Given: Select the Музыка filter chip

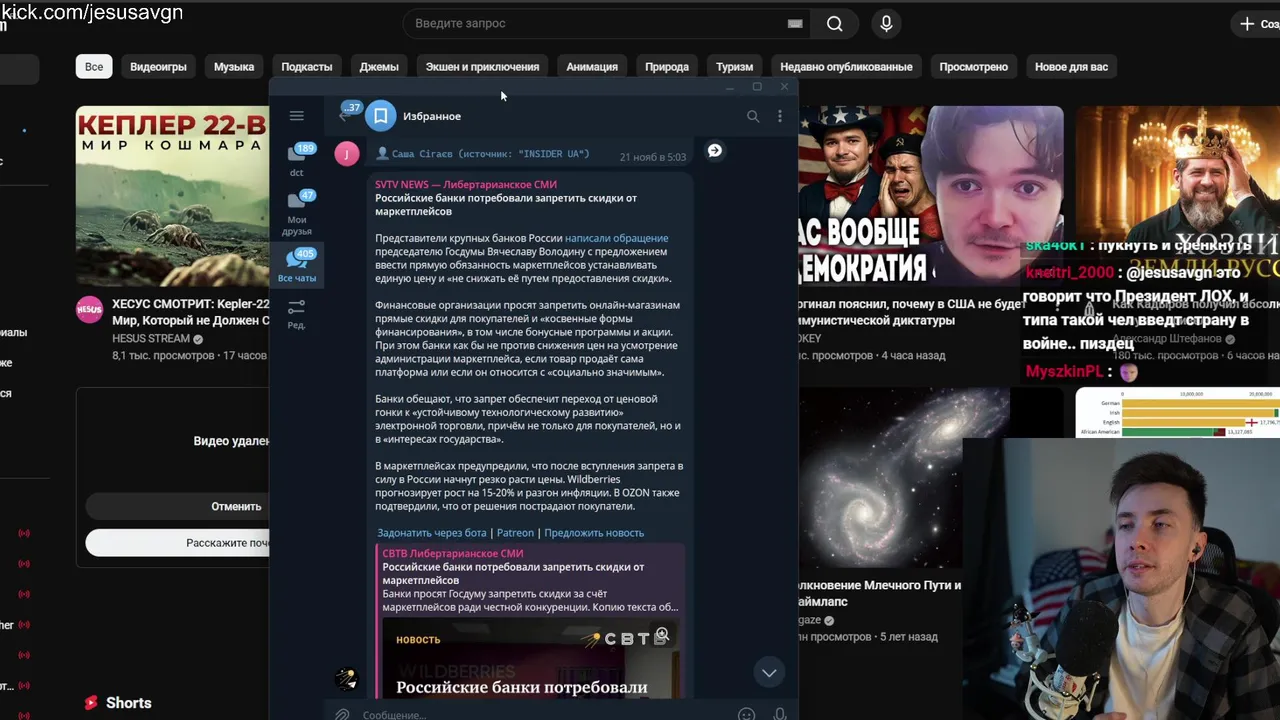Looking at the screenshot, I should click(x=234, y=67).
